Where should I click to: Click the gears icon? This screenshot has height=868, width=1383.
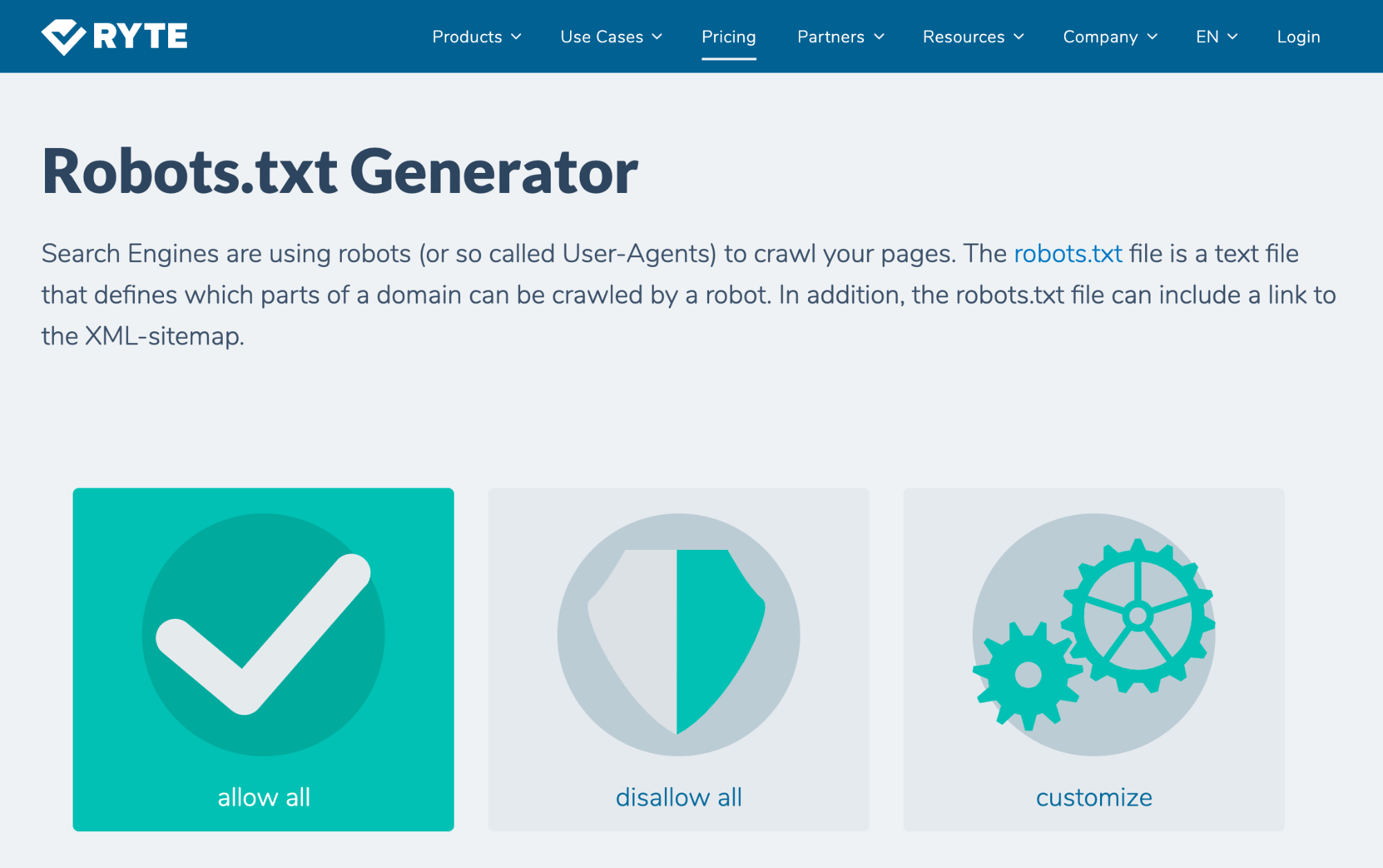click(x=1094, y=634)
